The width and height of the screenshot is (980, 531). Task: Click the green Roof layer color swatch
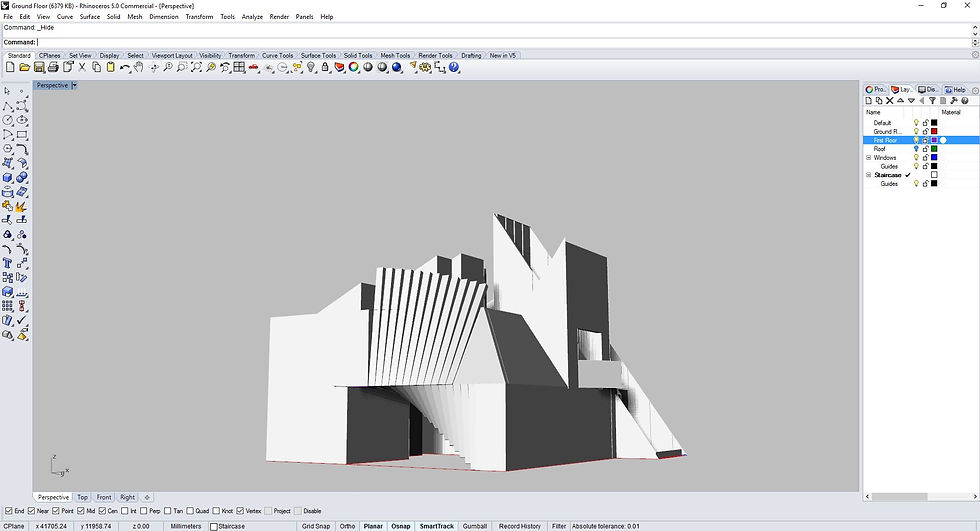pyautogui.click(x=934, y=149)
